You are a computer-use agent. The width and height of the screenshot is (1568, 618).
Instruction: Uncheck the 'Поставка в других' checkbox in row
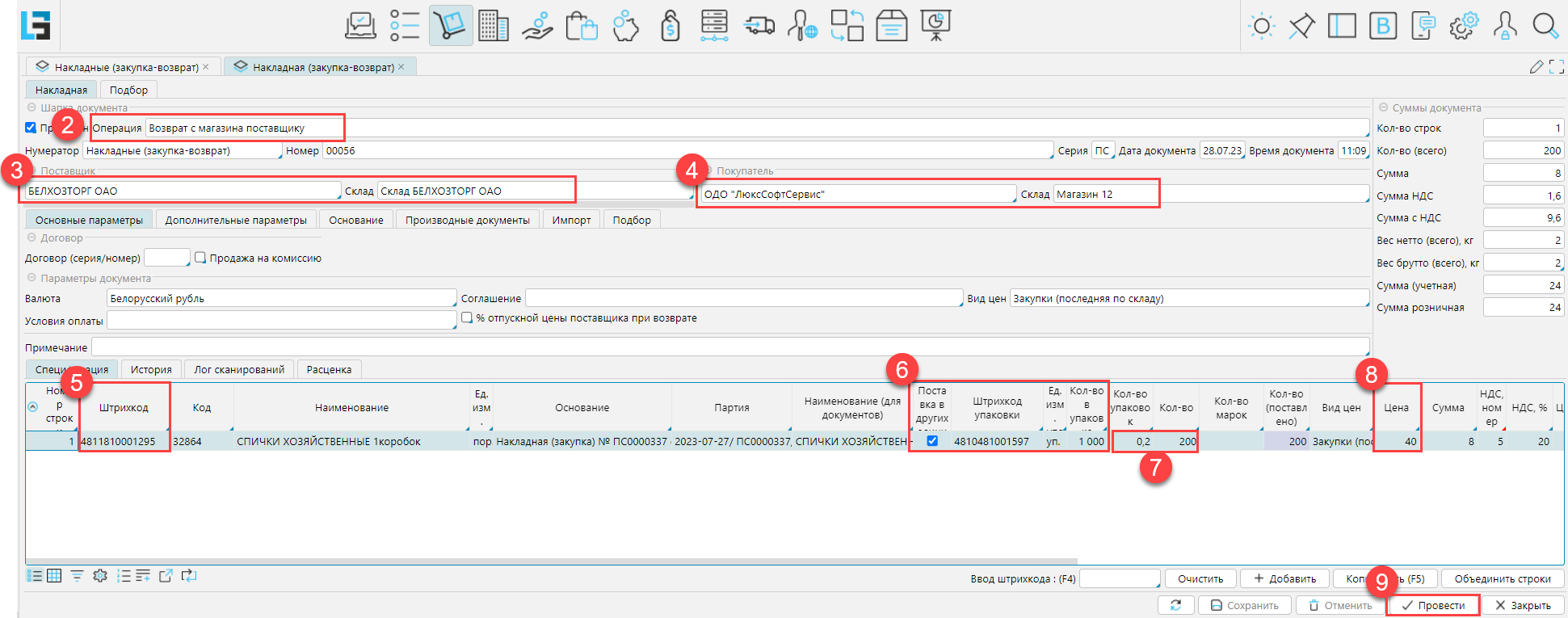[x=932, y=441]
